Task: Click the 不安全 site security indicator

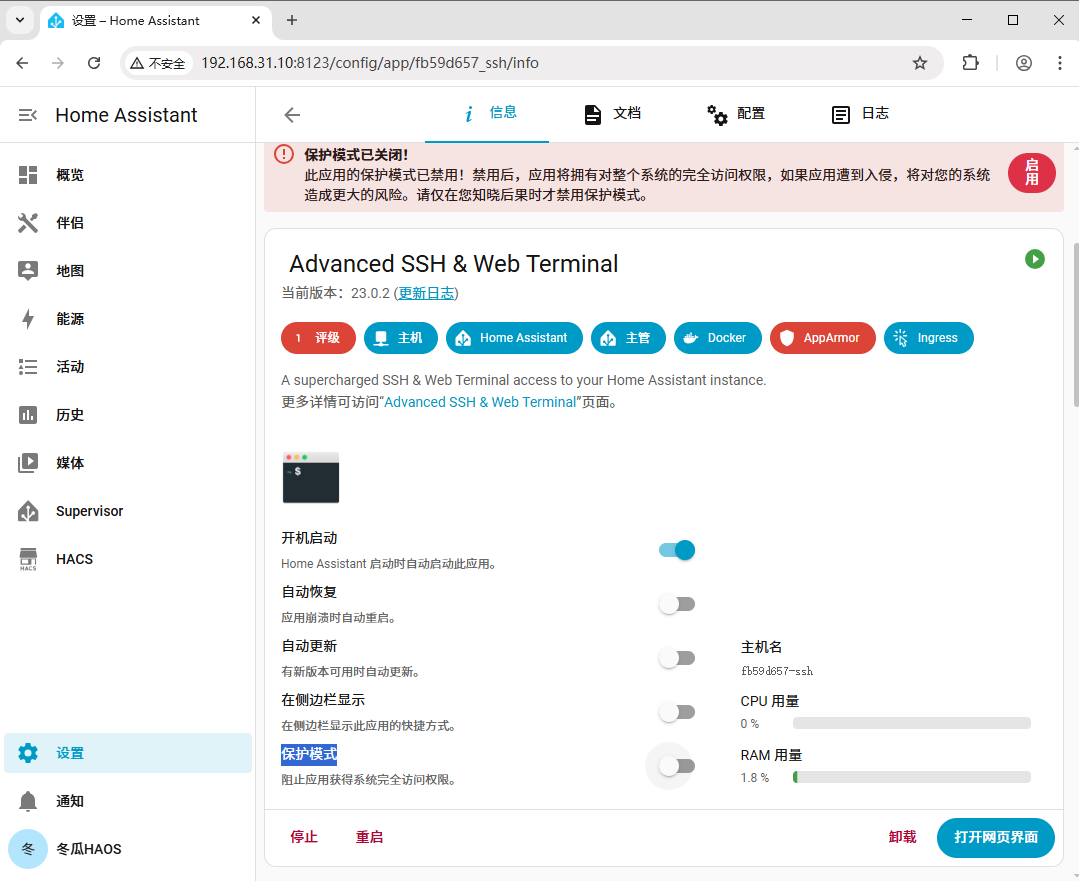Action: tap(158, 63)
